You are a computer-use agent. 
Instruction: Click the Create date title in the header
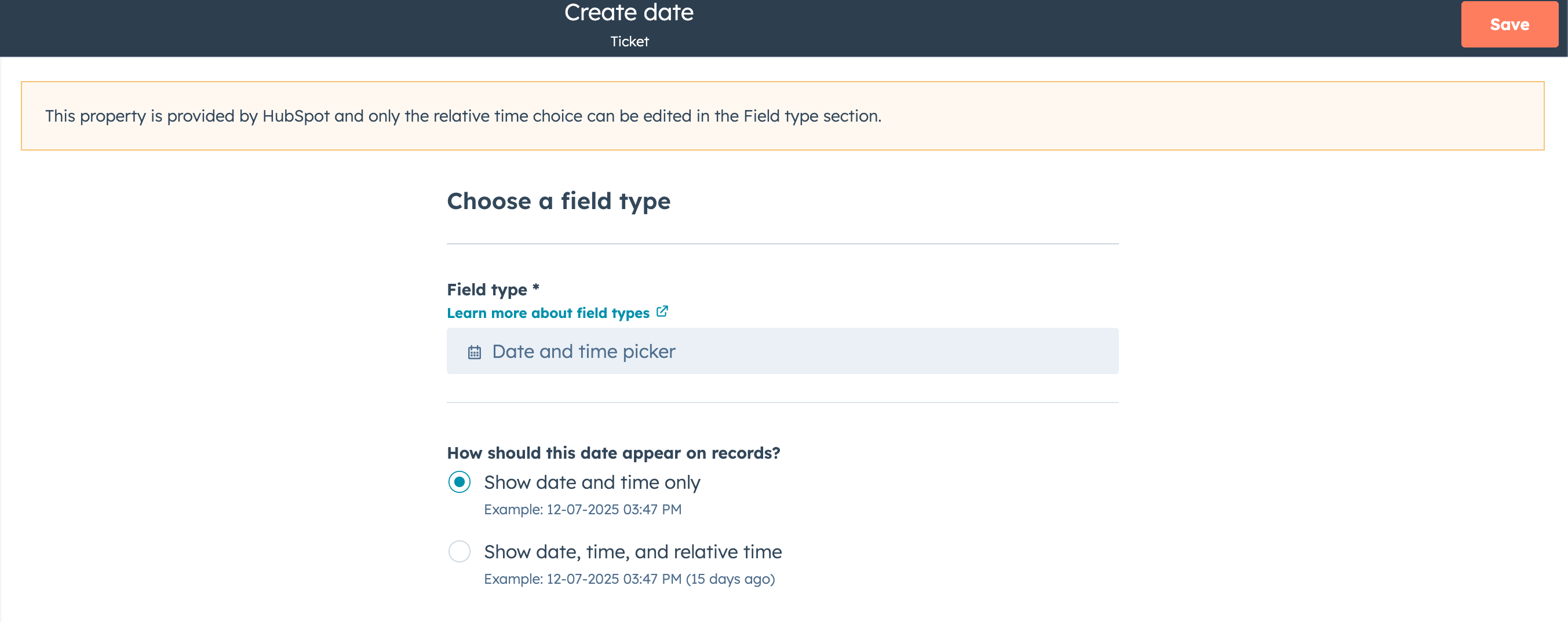point(628,13)
